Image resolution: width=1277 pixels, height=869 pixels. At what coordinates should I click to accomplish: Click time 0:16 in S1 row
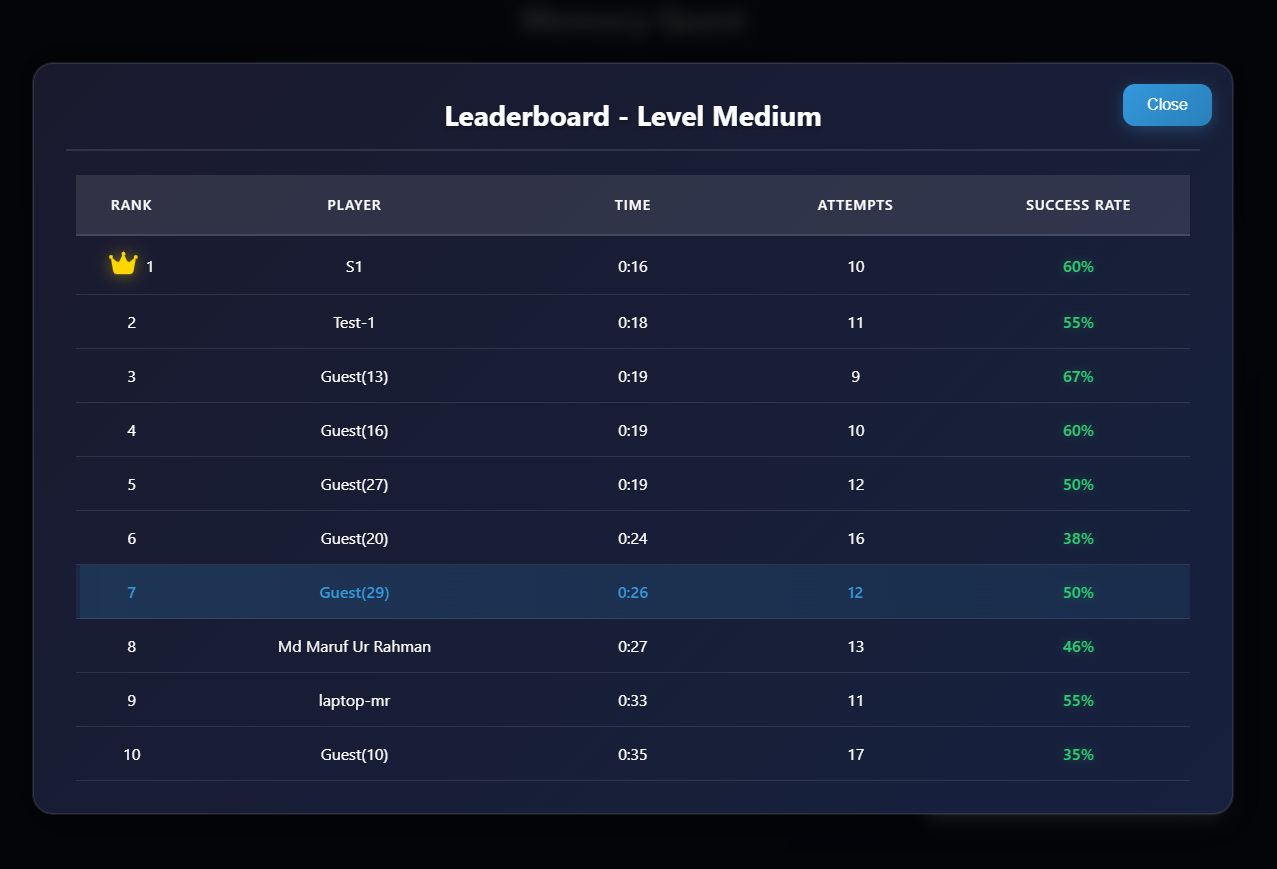(x=633, y=267)
